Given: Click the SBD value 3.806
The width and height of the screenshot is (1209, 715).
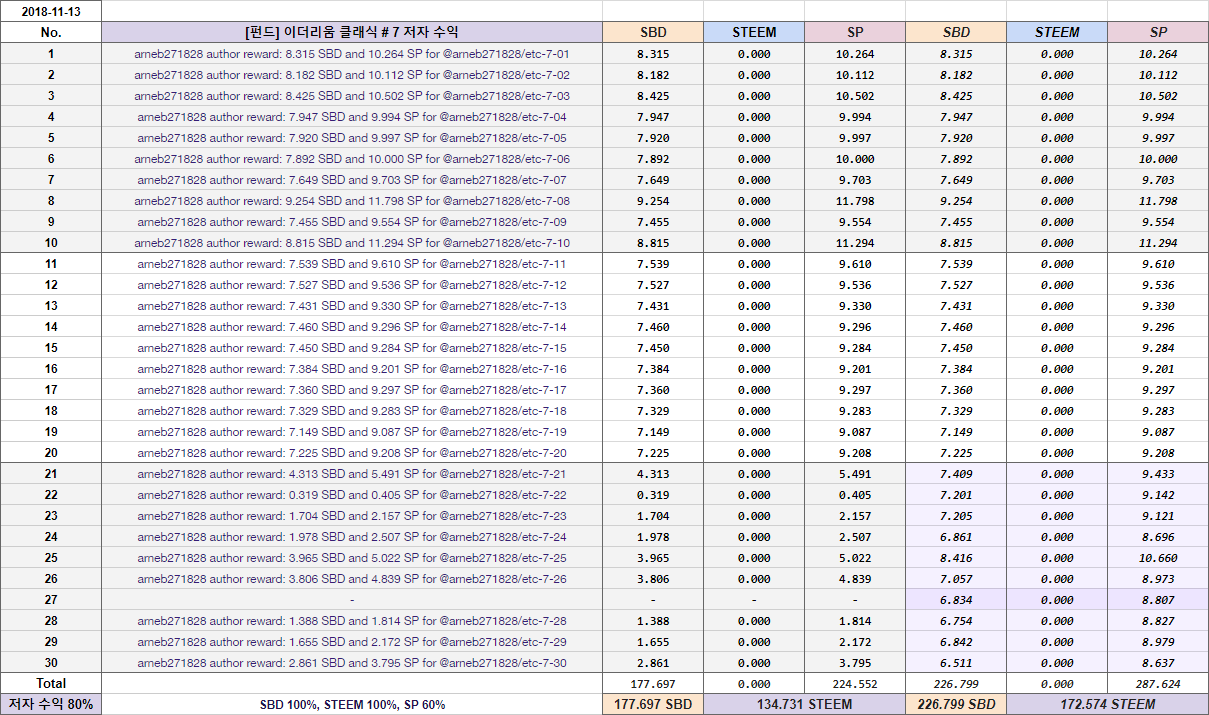Looking at the screenshot, I should [653, 579].
